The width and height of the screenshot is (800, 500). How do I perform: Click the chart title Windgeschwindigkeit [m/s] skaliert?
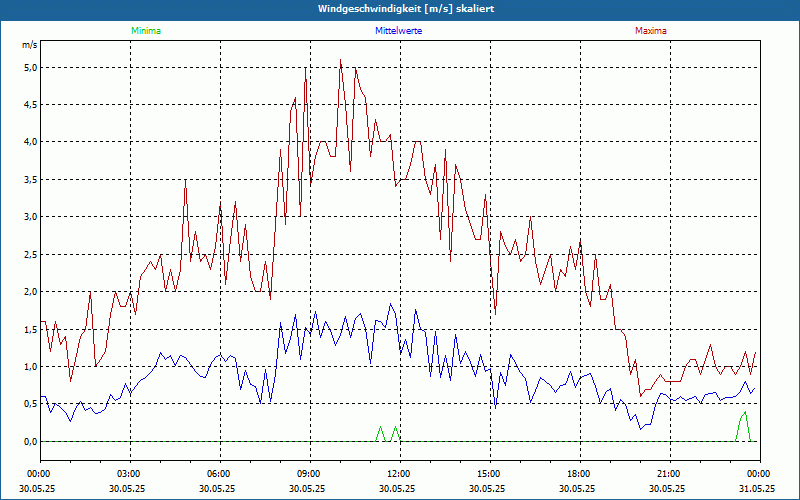pos(406,9)
